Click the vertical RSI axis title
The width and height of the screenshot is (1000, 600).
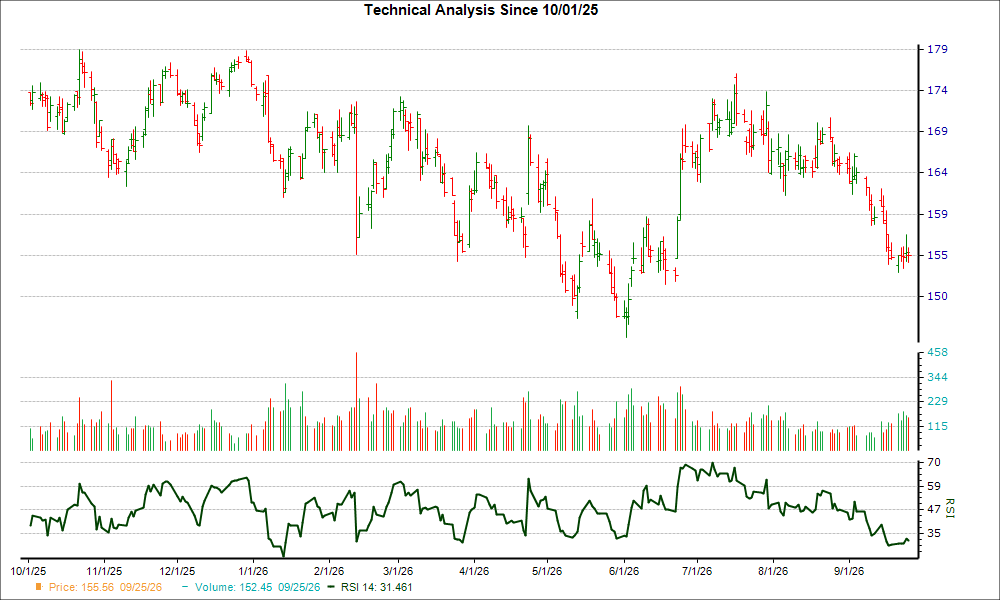[950, 508]
